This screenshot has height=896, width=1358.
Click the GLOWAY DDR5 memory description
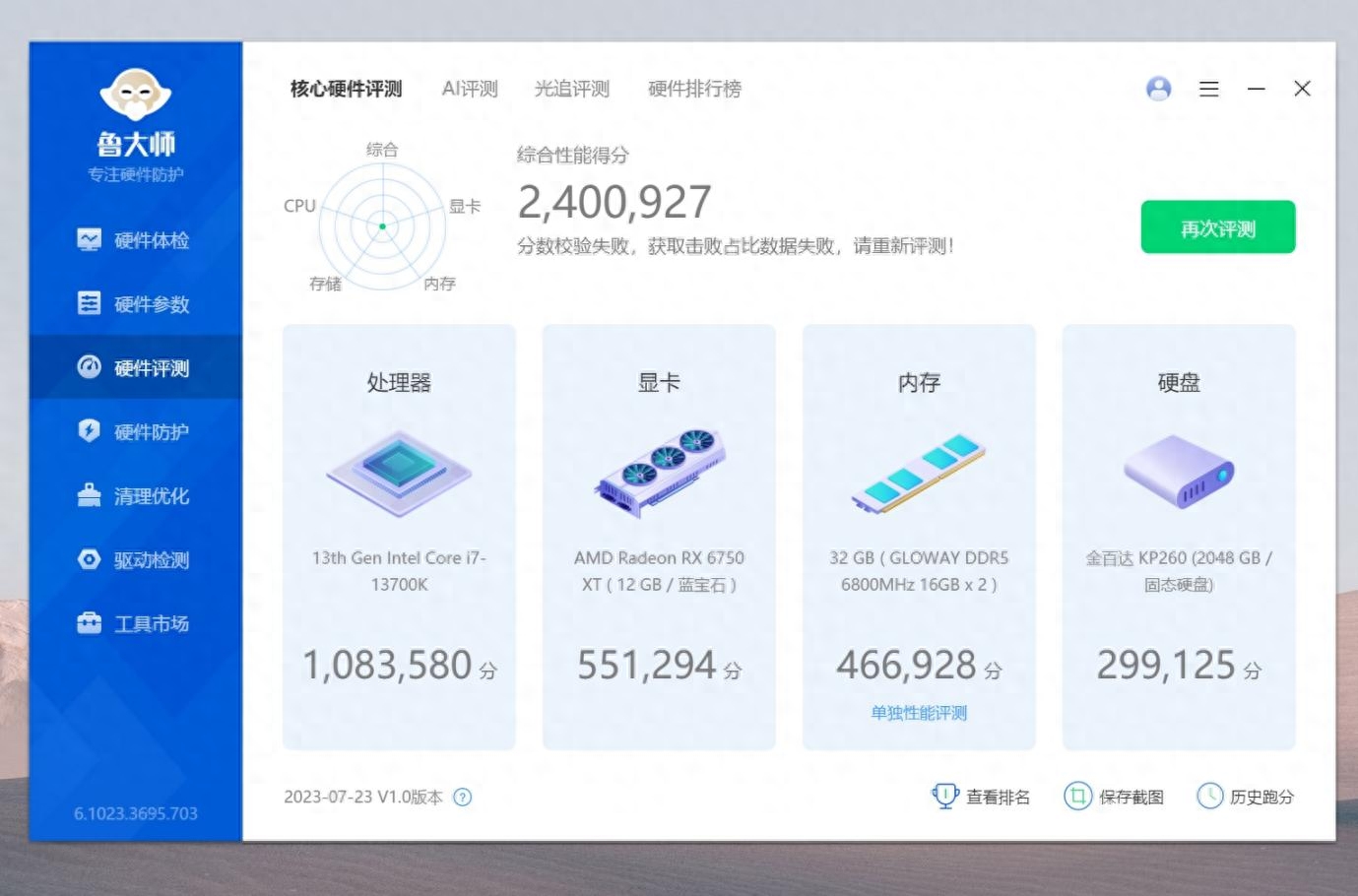[919, 571]
